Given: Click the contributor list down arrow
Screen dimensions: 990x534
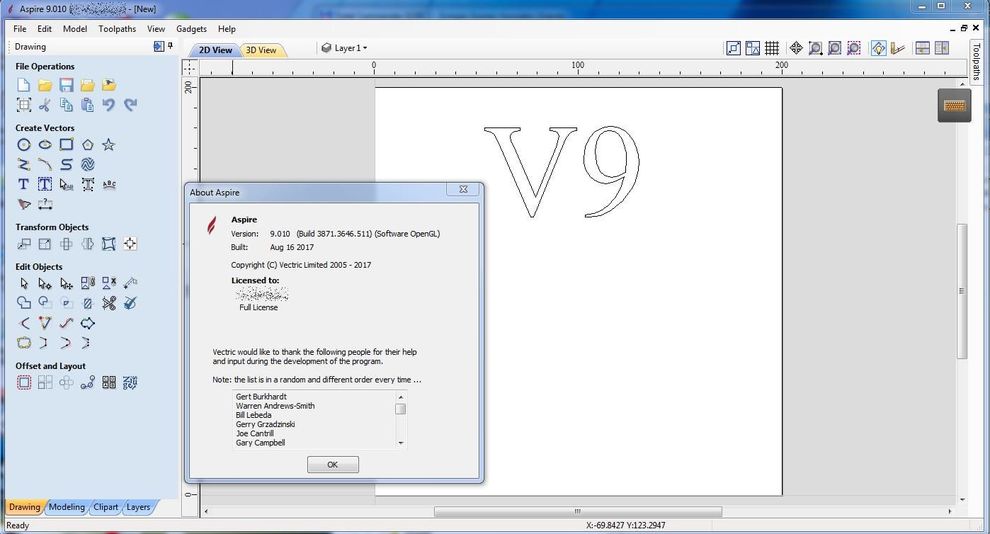Looking at the screenshot, I should pyautogui.click(x=400, y=443).
